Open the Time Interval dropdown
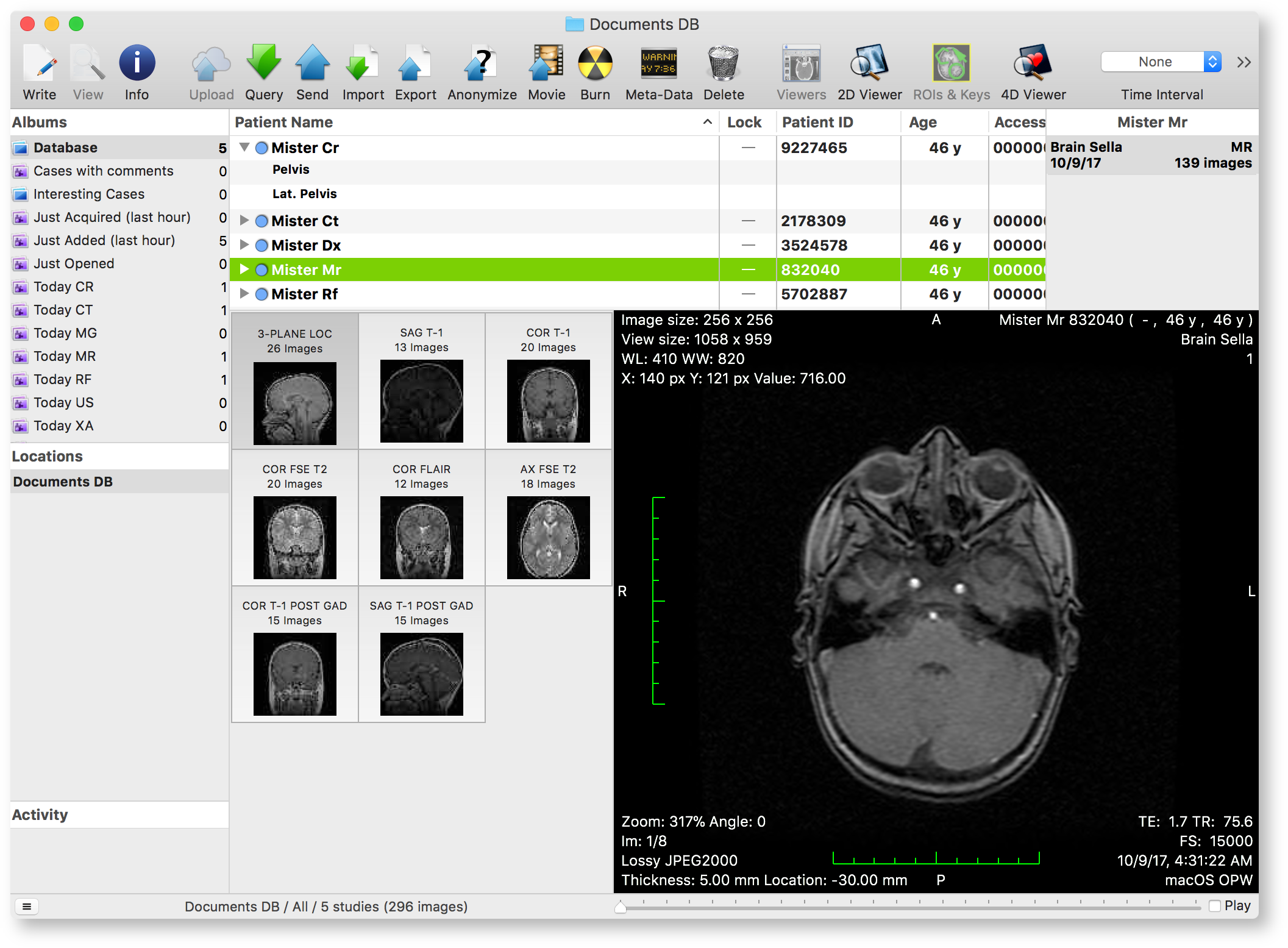 [1161, 62]
